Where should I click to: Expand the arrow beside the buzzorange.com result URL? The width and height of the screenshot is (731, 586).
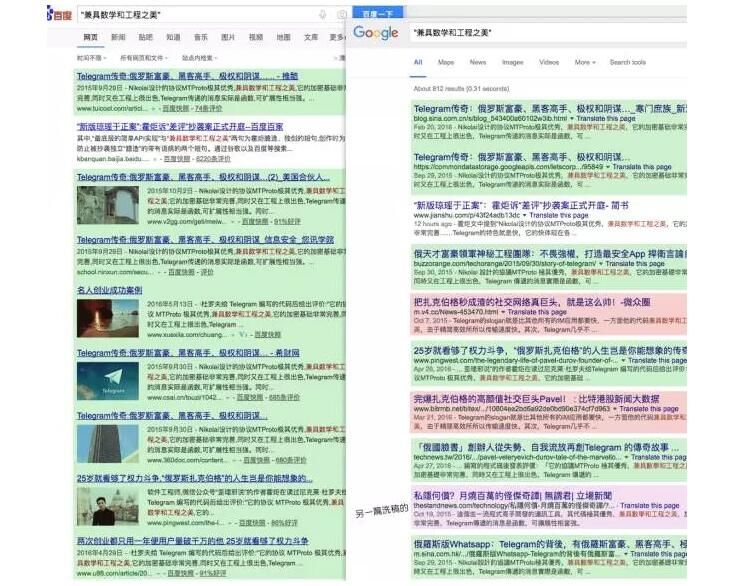click(x=601, y=264)
